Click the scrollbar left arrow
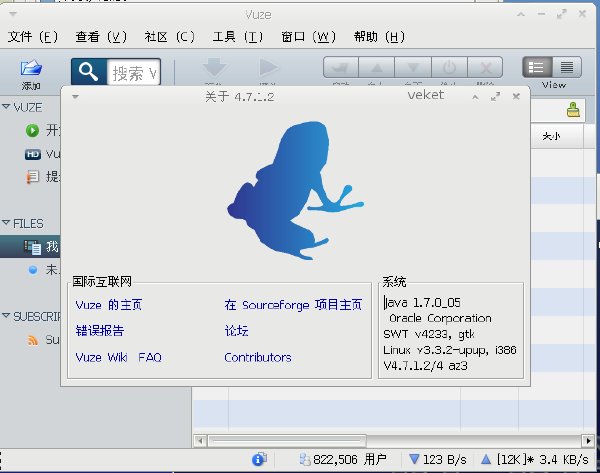The width and height of the screenshot is (600, 473). (200, 441)
